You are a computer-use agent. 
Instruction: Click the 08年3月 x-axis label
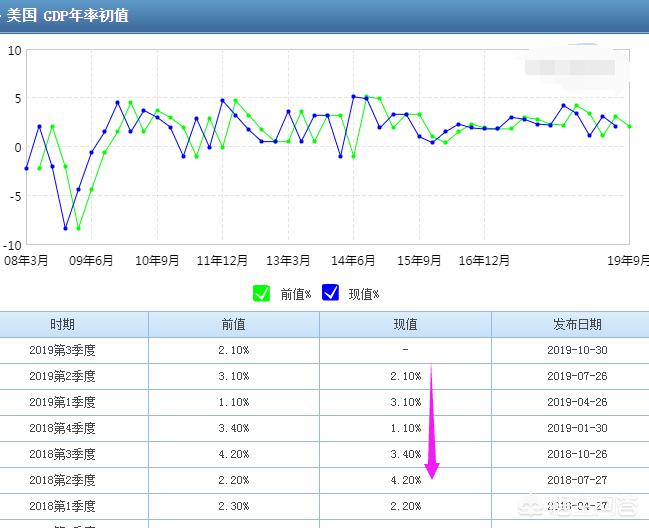27,261
